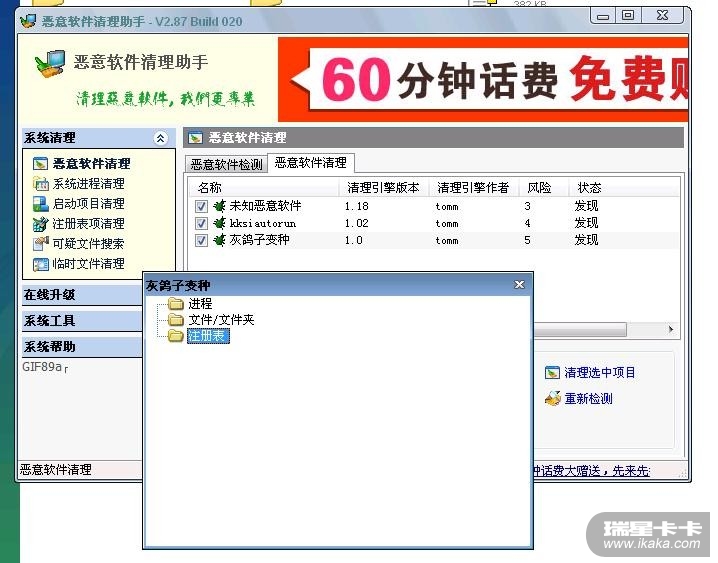Sort by the 状态 column header
This screenshot has height=563, width=718.
pos(624,188)
